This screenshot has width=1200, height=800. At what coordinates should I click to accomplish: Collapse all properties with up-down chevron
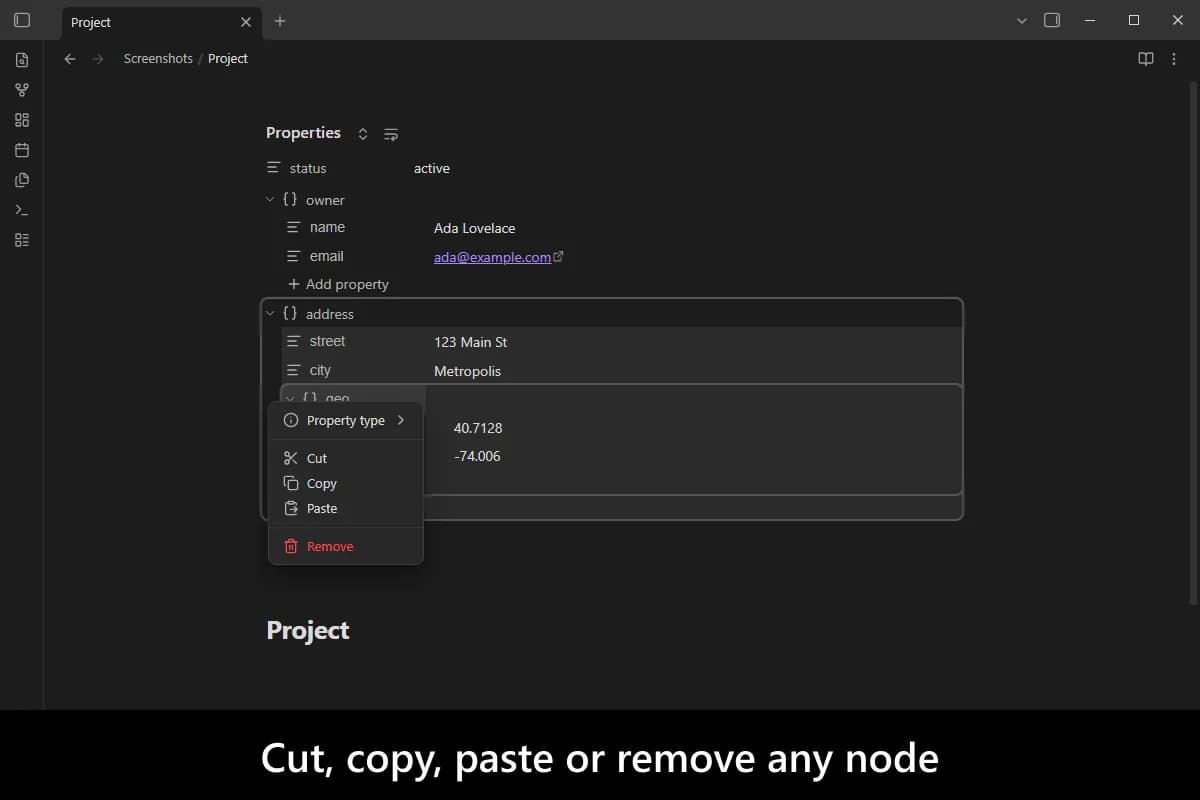coord(363,134)
